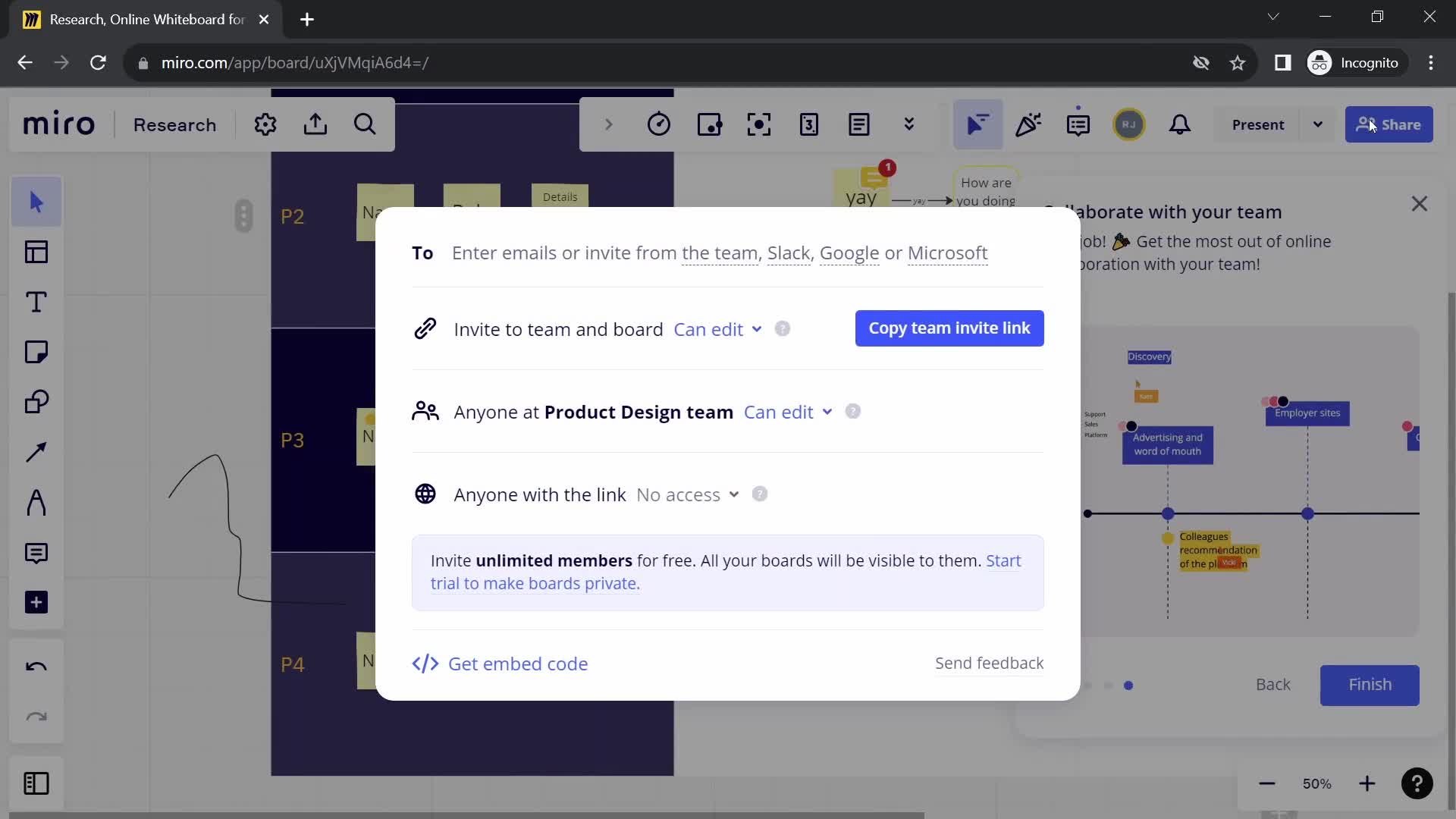Enter email in the To field
The image size is (1456, 819).
[720, 252]
